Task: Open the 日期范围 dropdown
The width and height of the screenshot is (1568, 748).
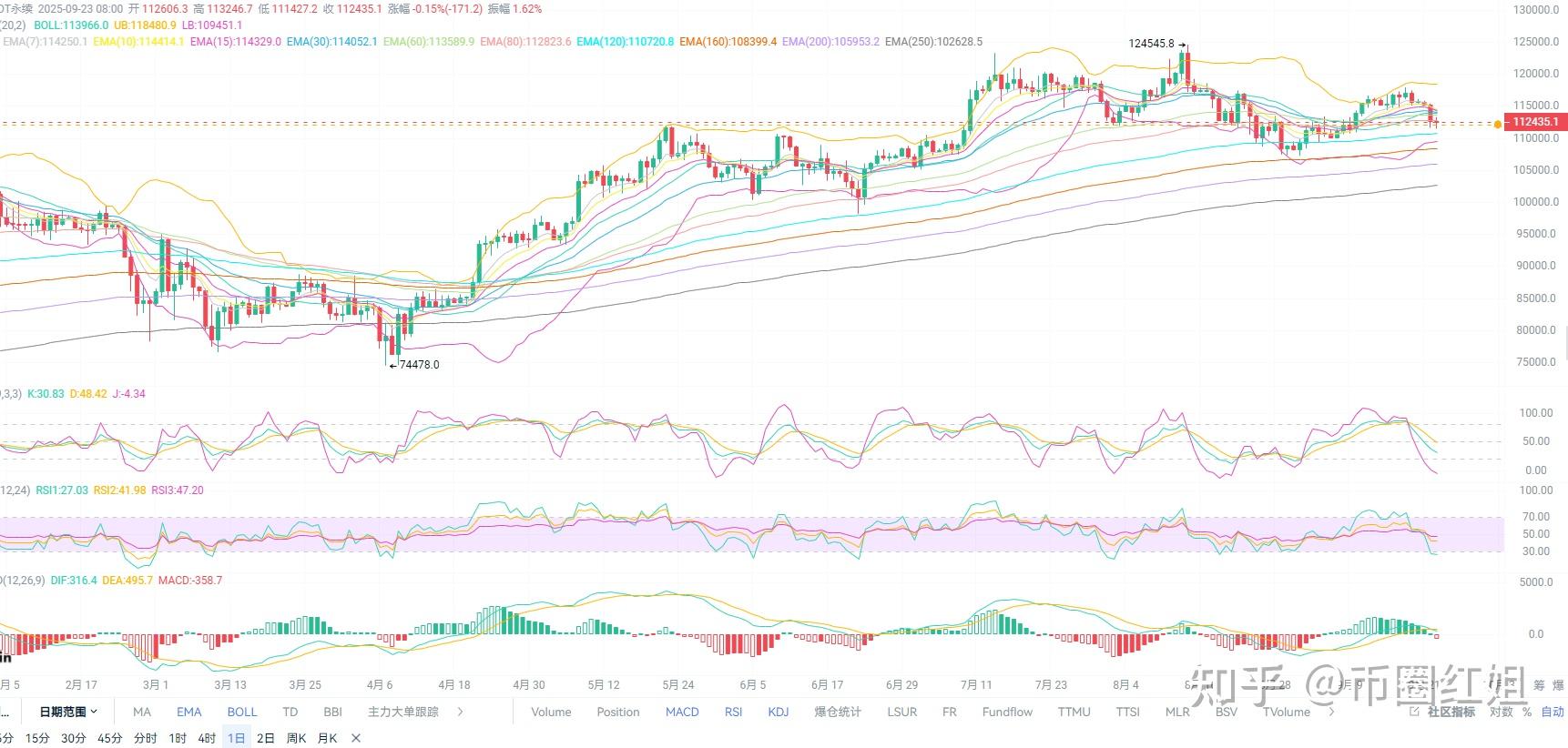Action: click(68, 712)
